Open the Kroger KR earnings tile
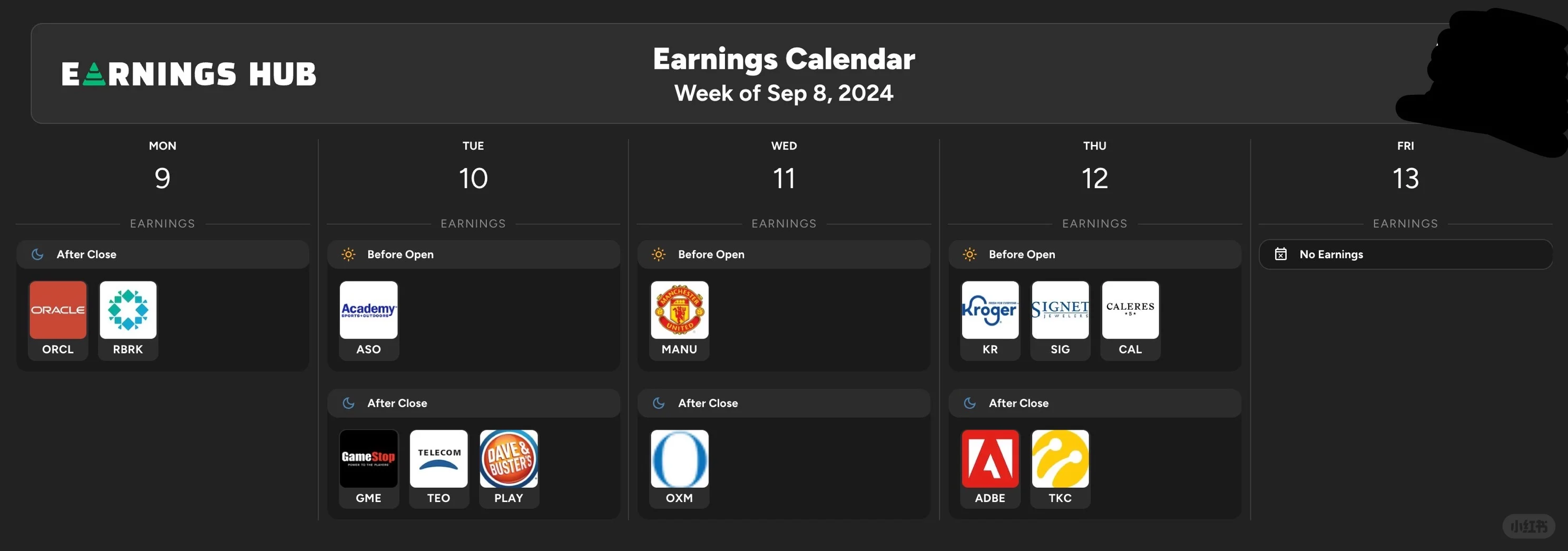The image size is (1568, 551). click(x=989, y=320)
